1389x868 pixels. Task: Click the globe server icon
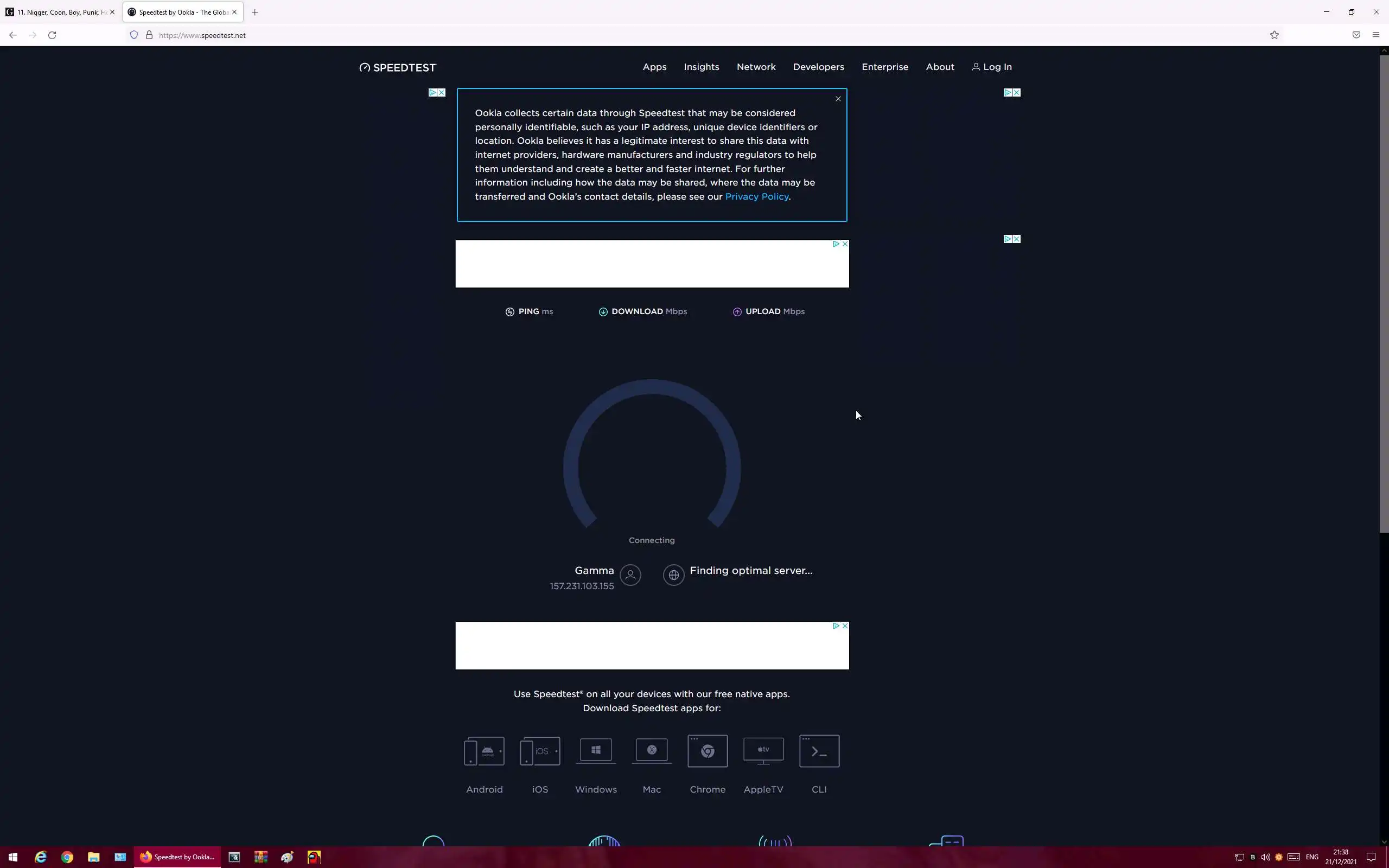[673, 575]
